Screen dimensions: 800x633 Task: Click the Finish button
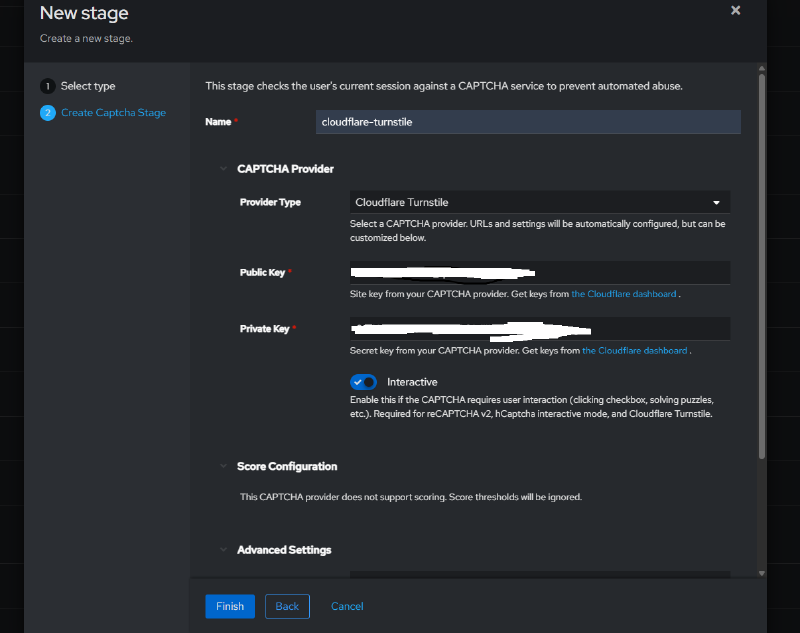click(230, 606)
